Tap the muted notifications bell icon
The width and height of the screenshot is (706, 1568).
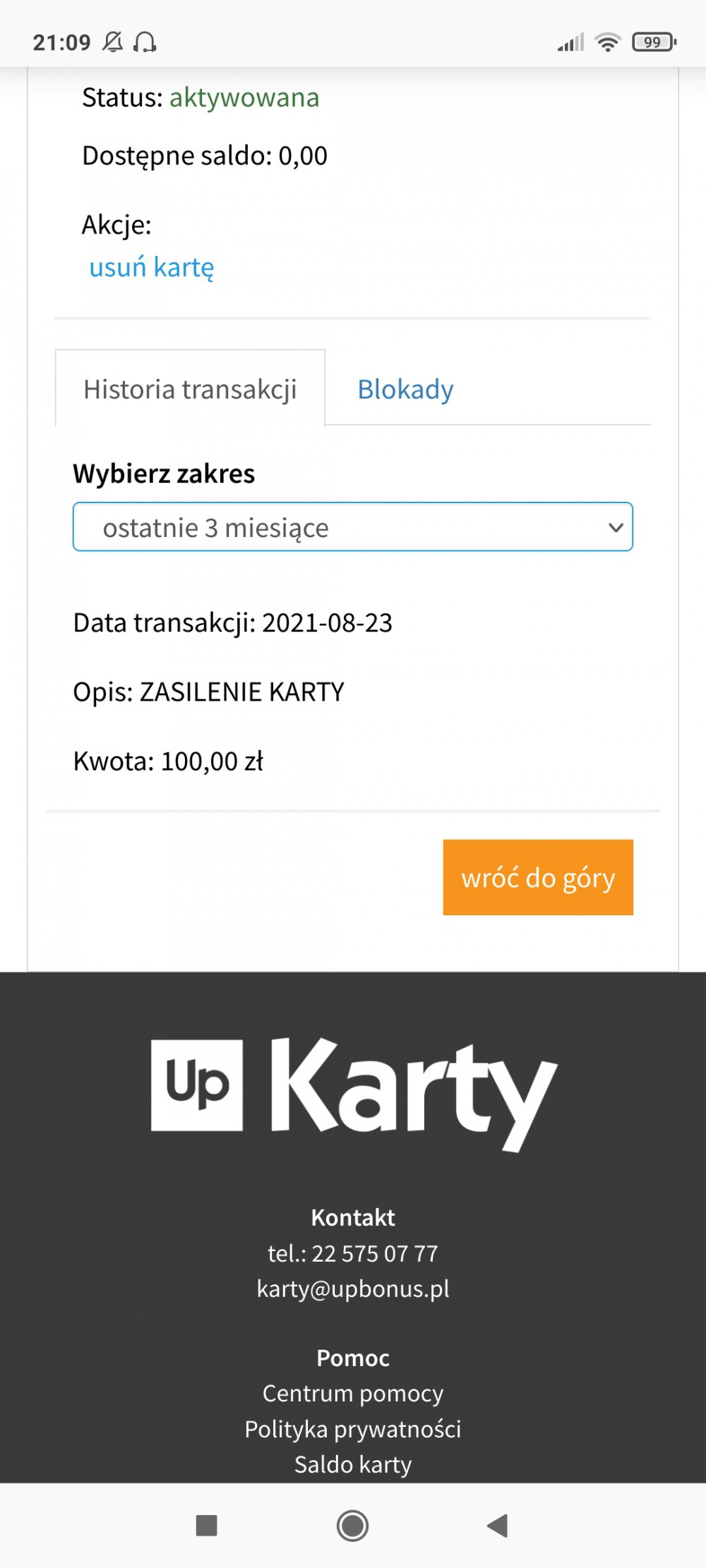click(113, 42)
